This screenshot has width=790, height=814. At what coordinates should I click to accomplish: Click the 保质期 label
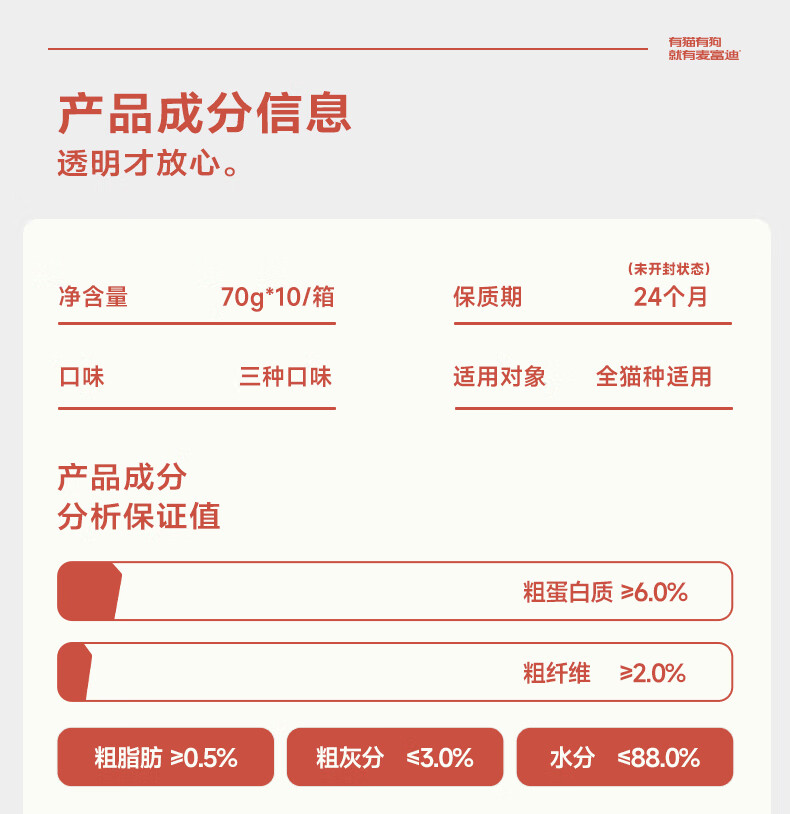487,297
